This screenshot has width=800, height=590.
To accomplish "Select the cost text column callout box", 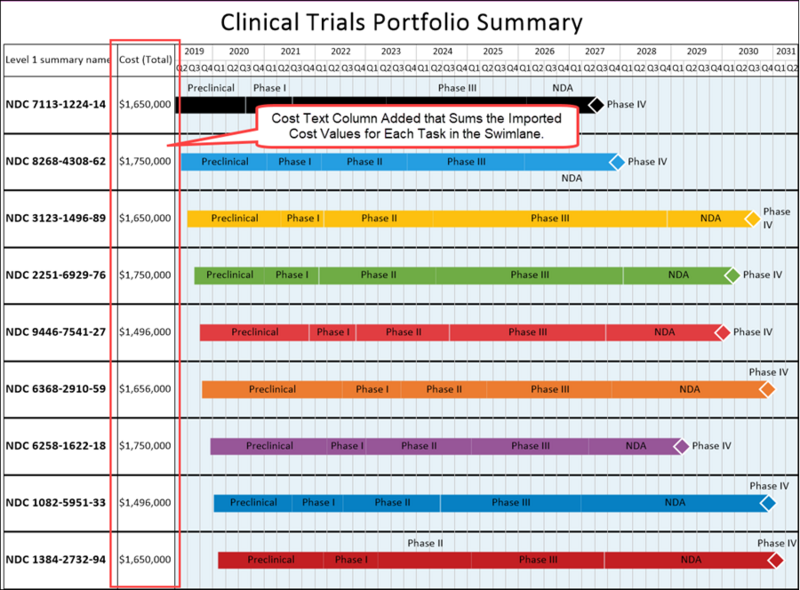I will 416,127.
